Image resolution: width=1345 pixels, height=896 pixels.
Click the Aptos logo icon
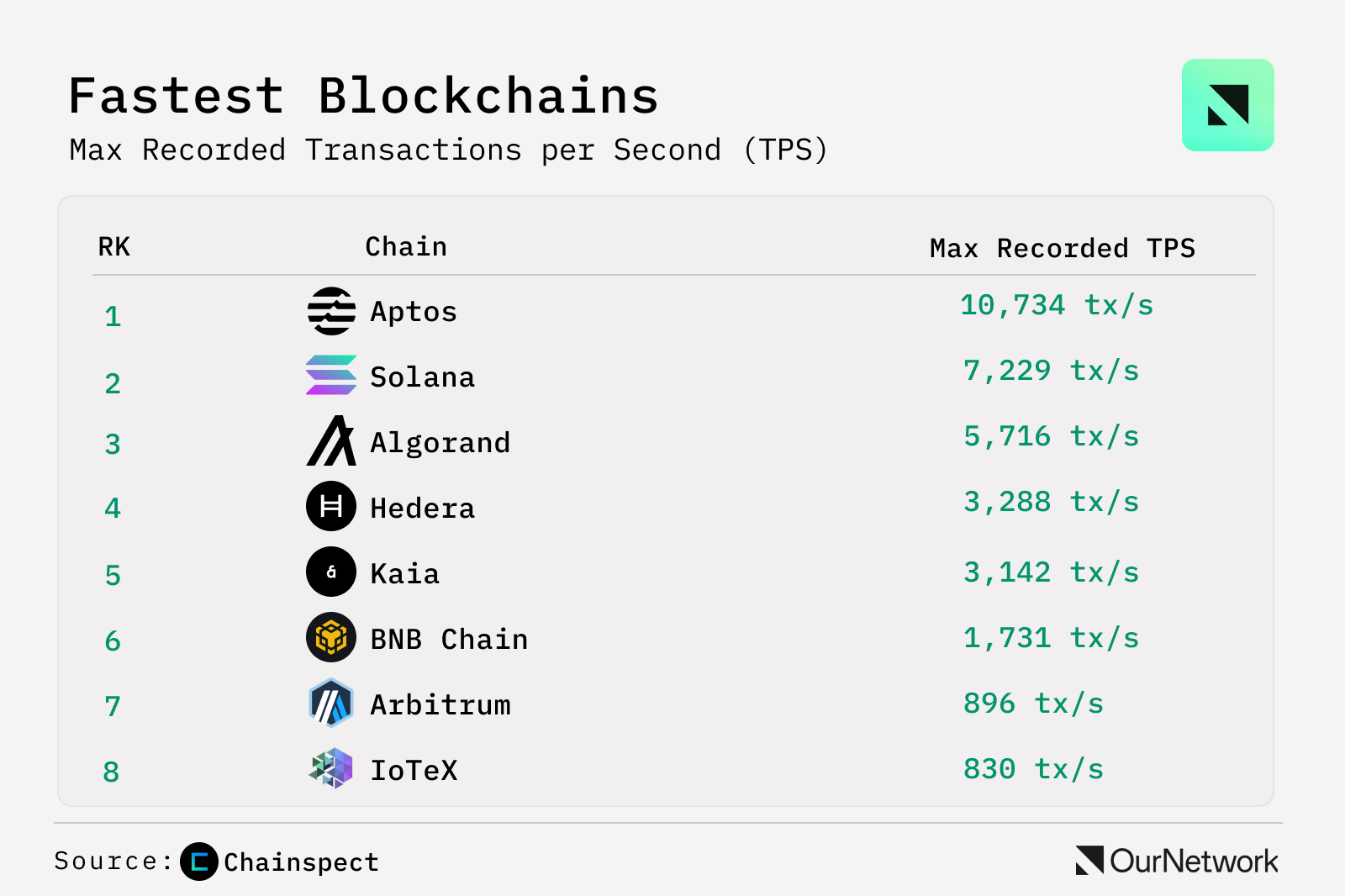click(x=331, y=311)
